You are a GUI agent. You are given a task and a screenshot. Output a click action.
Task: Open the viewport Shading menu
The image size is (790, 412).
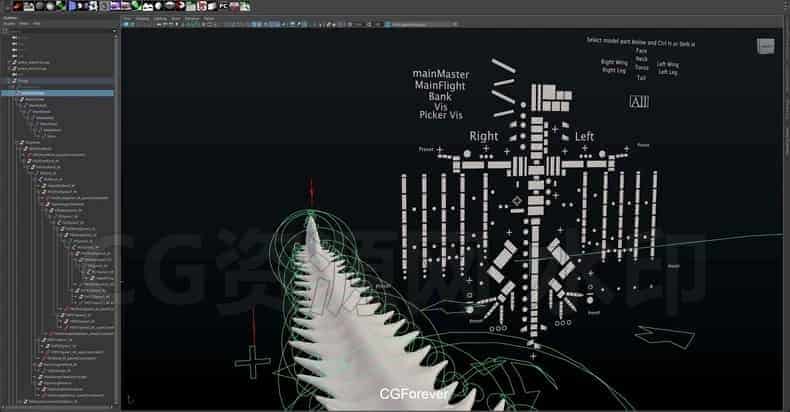(143, 19)
